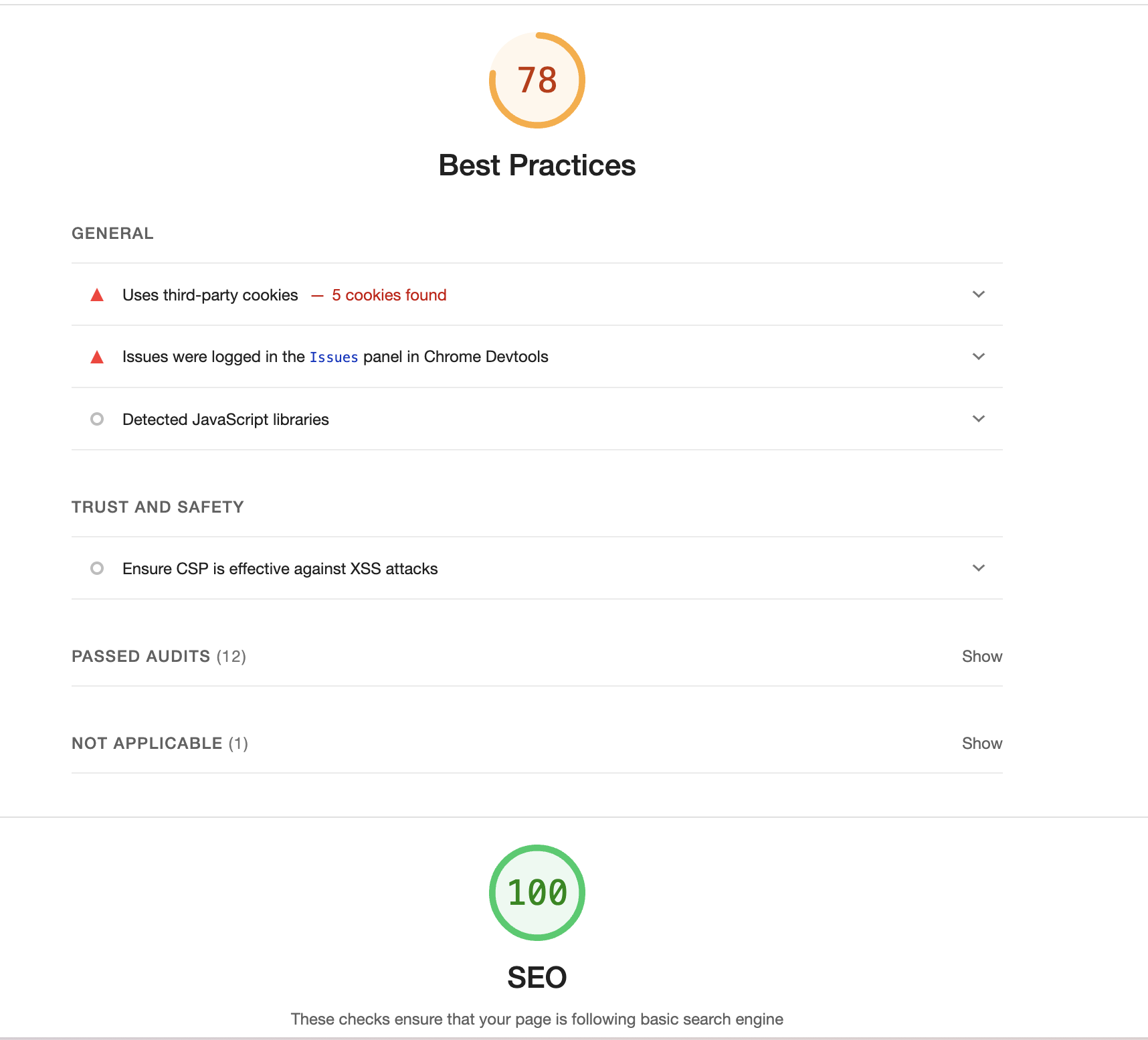Viewport: 1148px width, 1040px height.
Task: Open the Detected JavaScript libraries audit row
Action: coord(537,419)
